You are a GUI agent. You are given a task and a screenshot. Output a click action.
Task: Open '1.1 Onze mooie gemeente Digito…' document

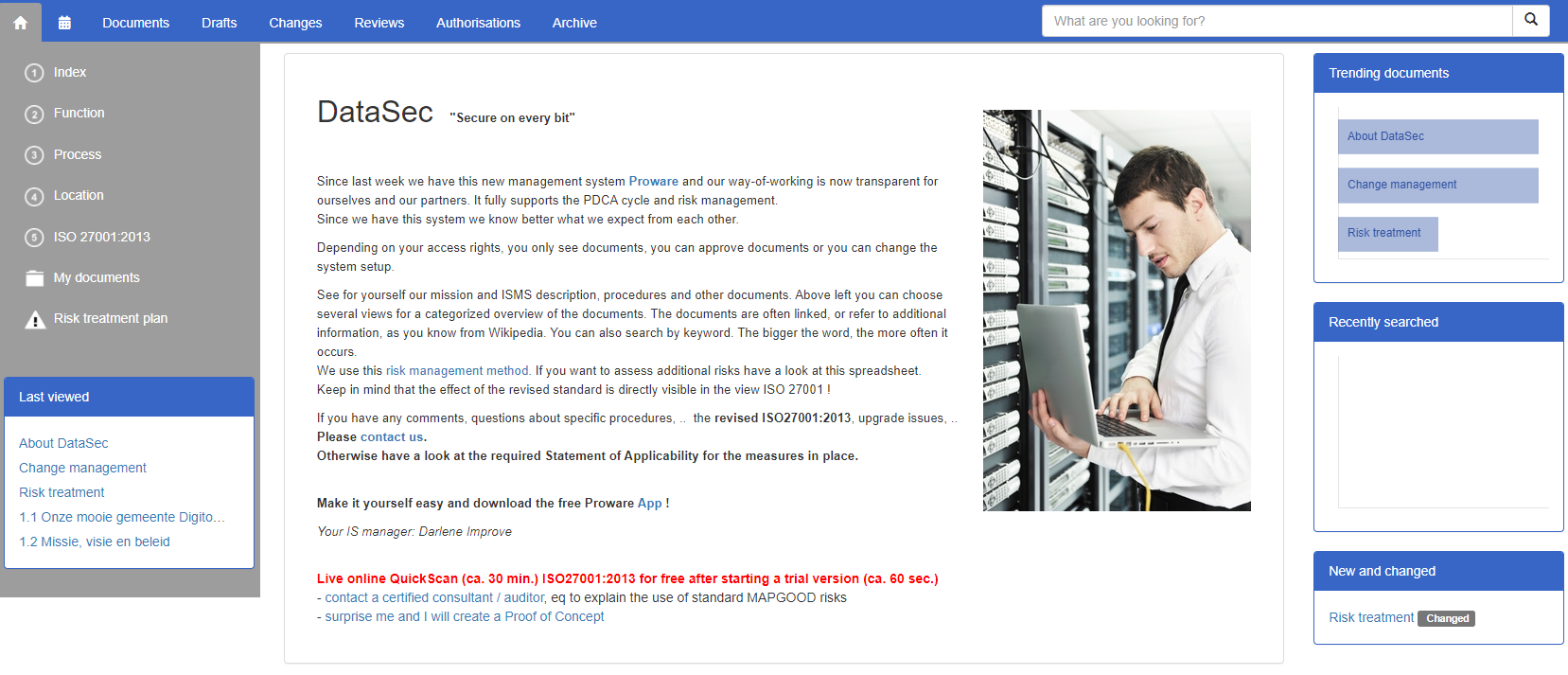pos(122,517)
